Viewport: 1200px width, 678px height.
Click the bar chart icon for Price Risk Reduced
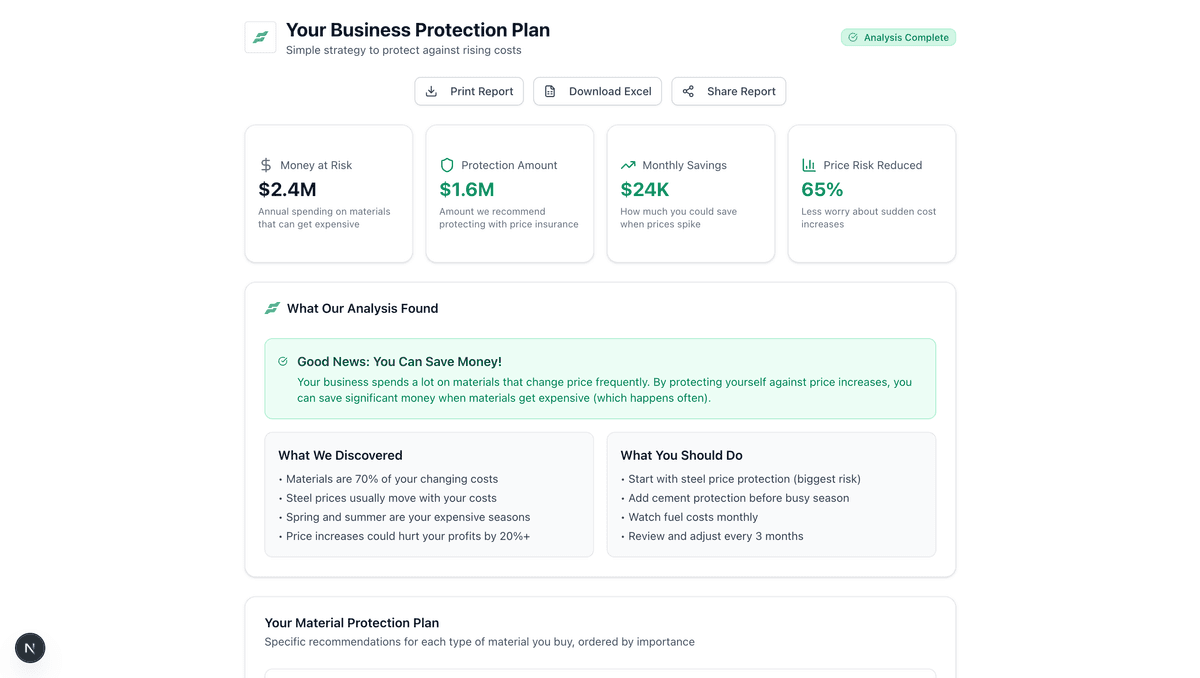809,165
